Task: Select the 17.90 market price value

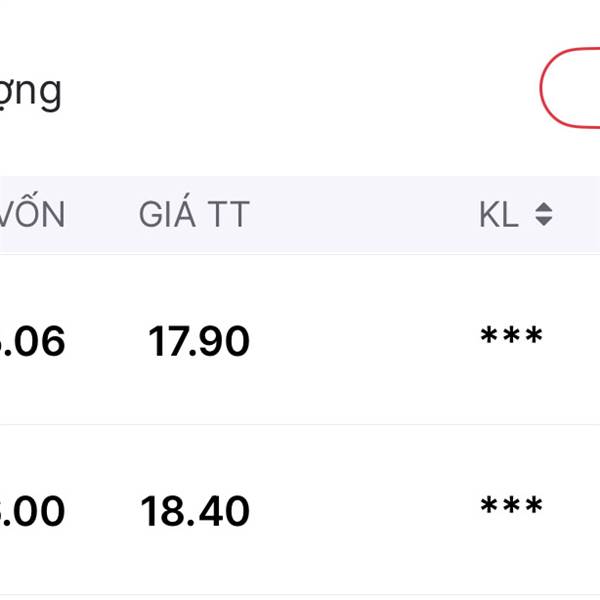Action: click(x=199, y=341)
